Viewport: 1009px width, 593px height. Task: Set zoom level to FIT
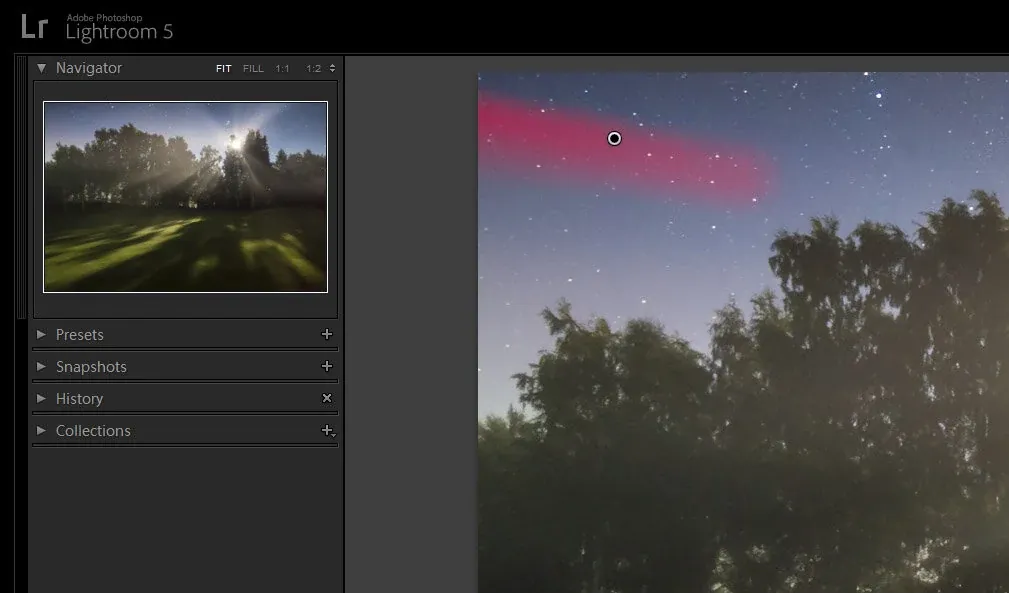coord(223,69)
